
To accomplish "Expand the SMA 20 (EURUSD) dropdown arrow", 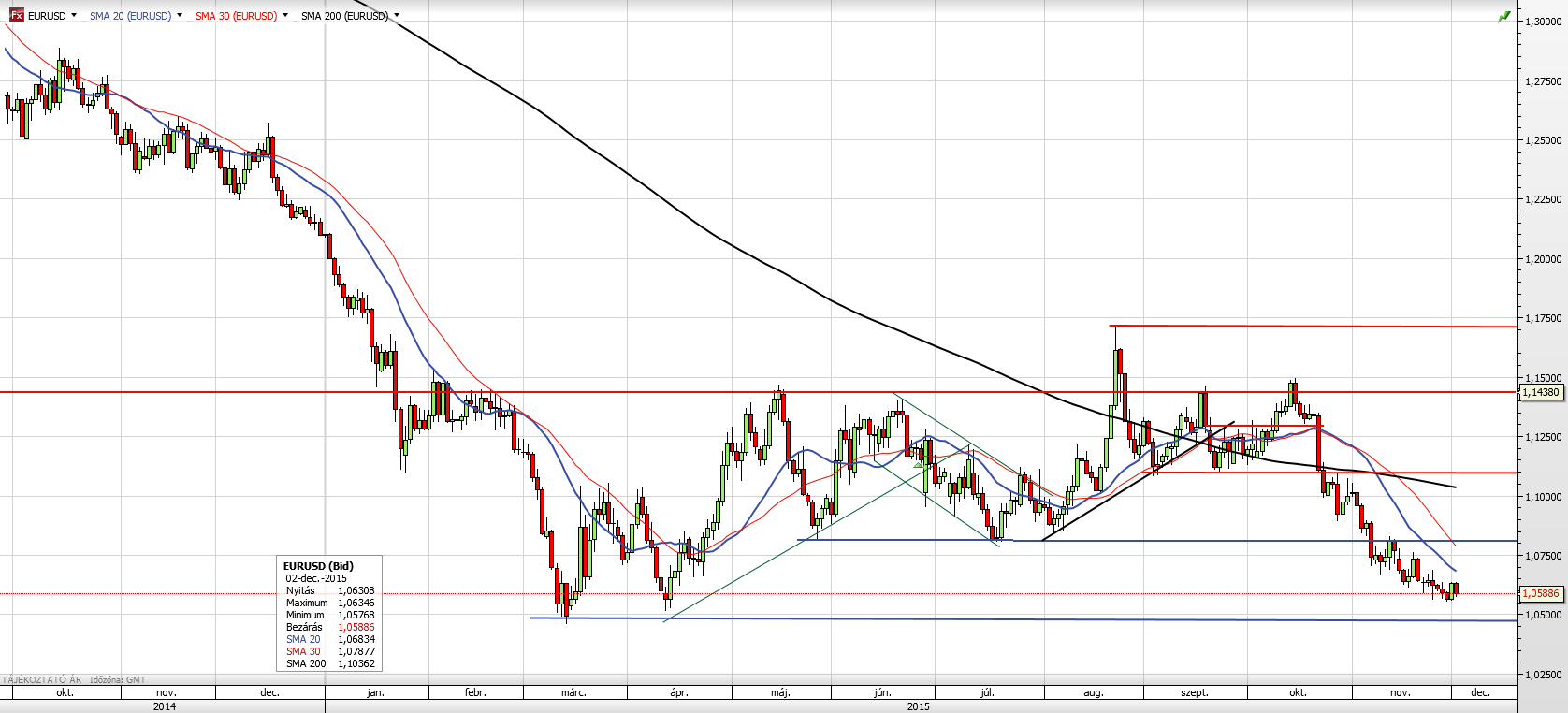I will click(180, 15).
